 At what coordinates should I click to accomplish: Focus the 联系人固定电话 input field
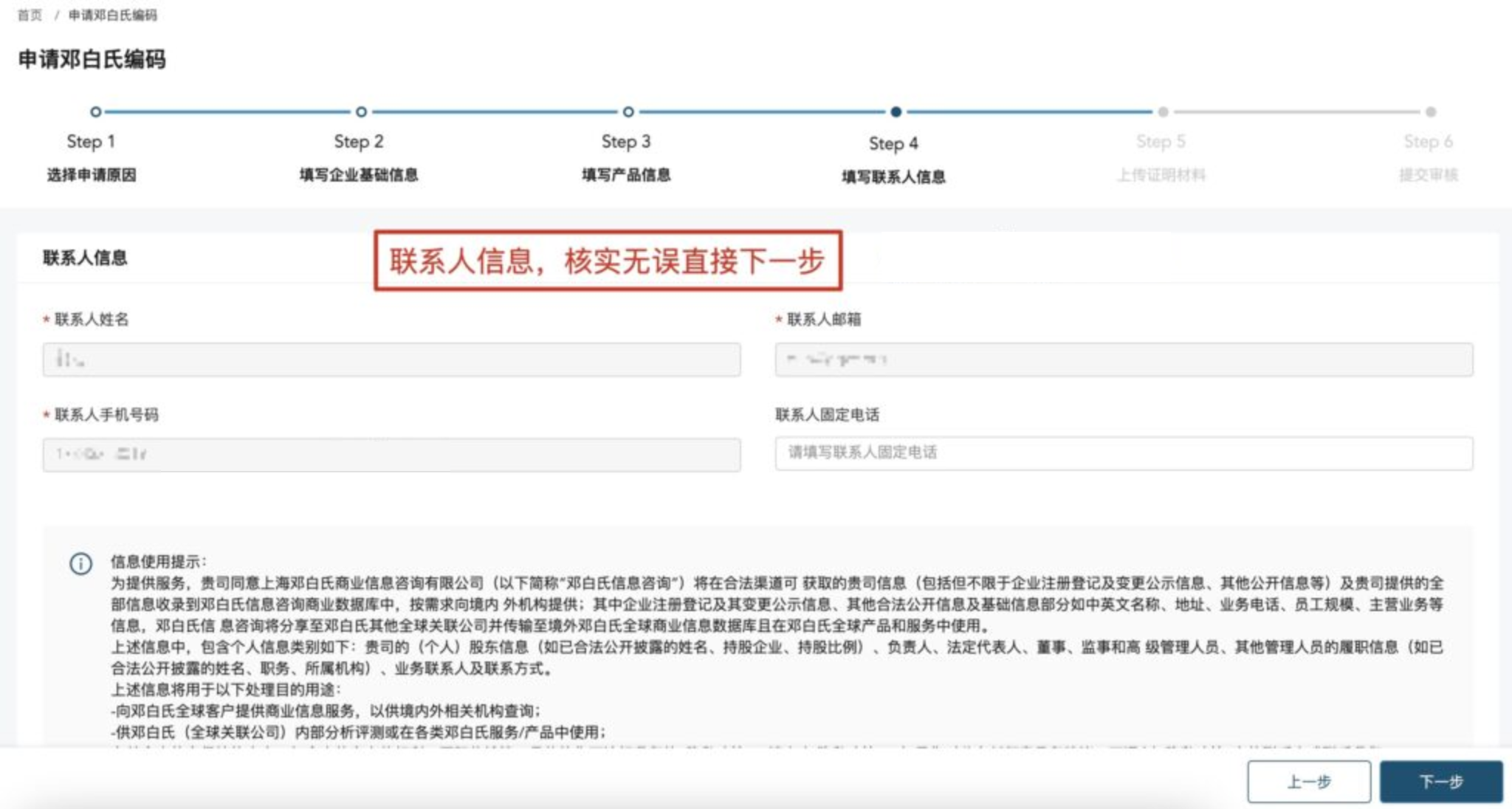point(1123,452)
